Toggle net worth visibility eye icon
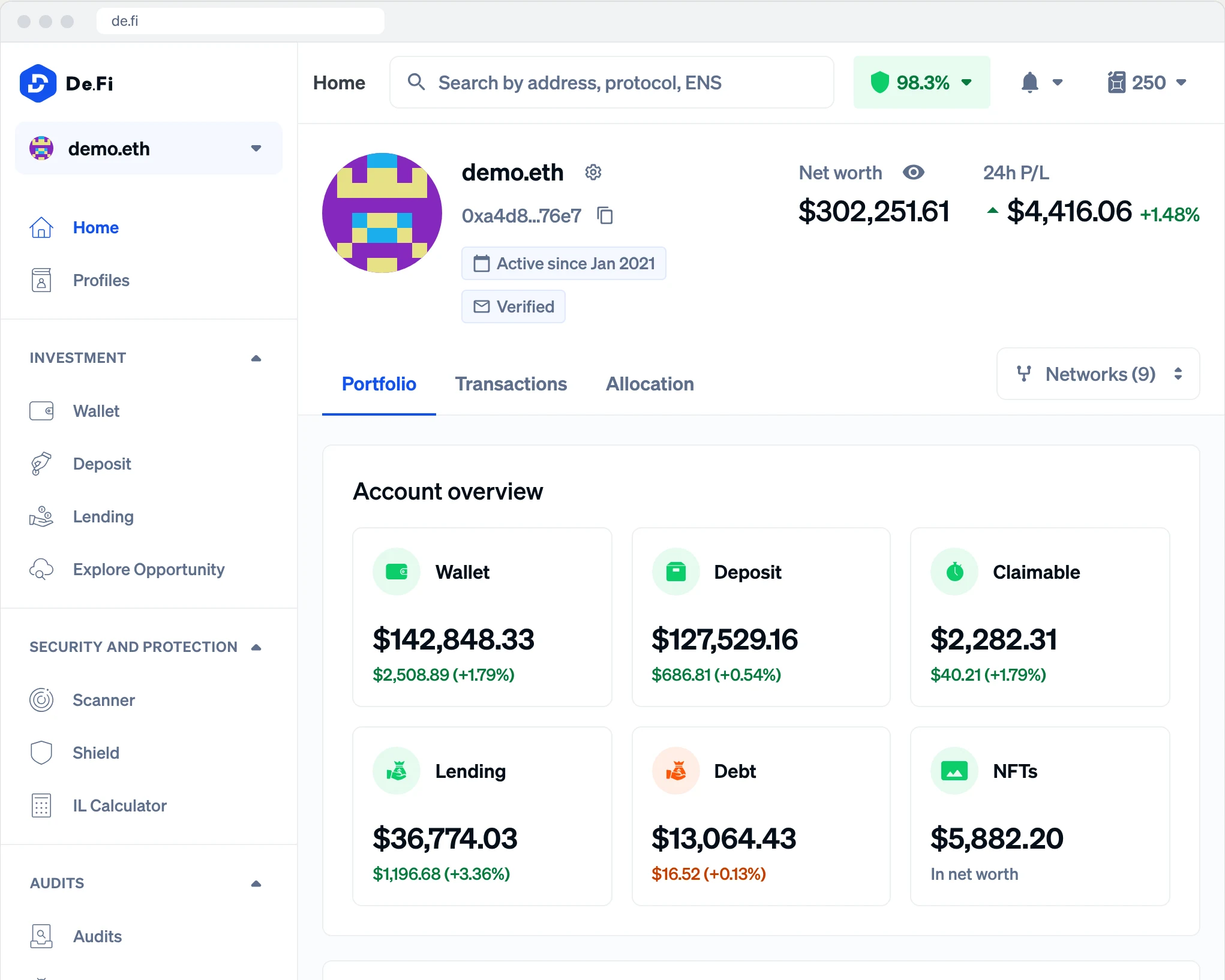This screenshot has width=1225, height=980. point(914,173)
